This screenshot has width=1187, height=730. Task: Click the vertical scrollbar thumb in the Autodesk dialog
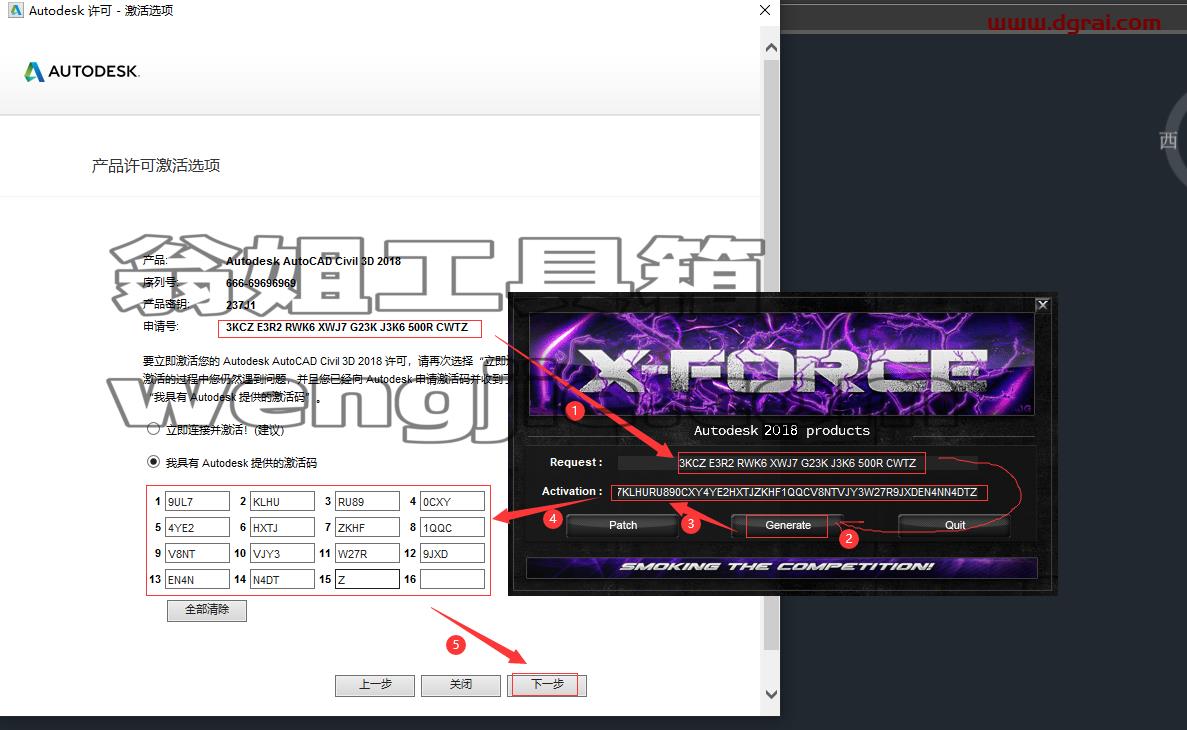(x=771, y=354)
